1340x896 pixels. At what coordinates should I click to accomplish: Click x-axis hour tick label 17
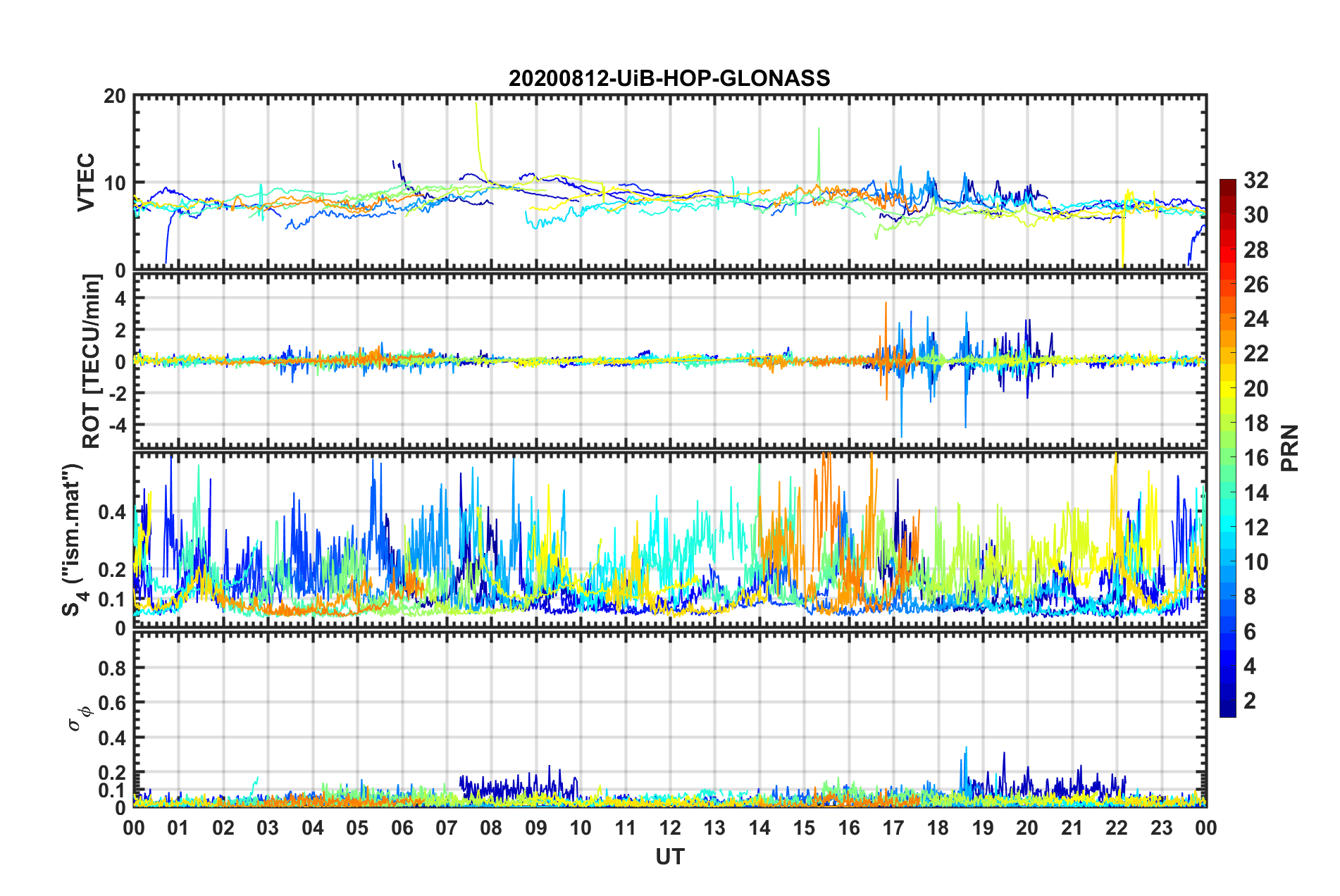pyautogui.click(x=893, y=828)
